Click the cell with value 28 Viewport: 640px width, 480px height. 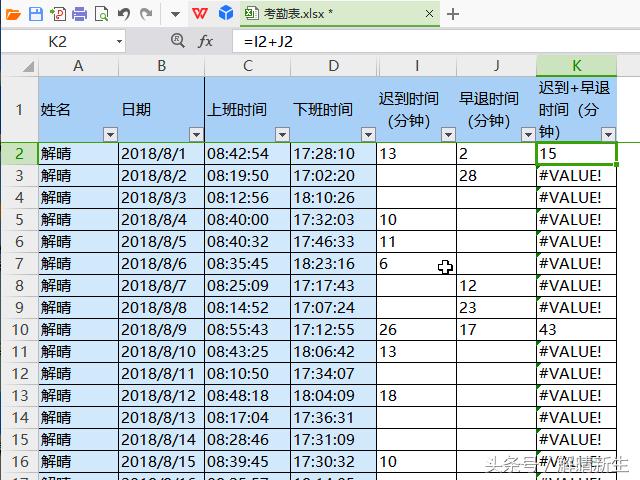[496, 176]
